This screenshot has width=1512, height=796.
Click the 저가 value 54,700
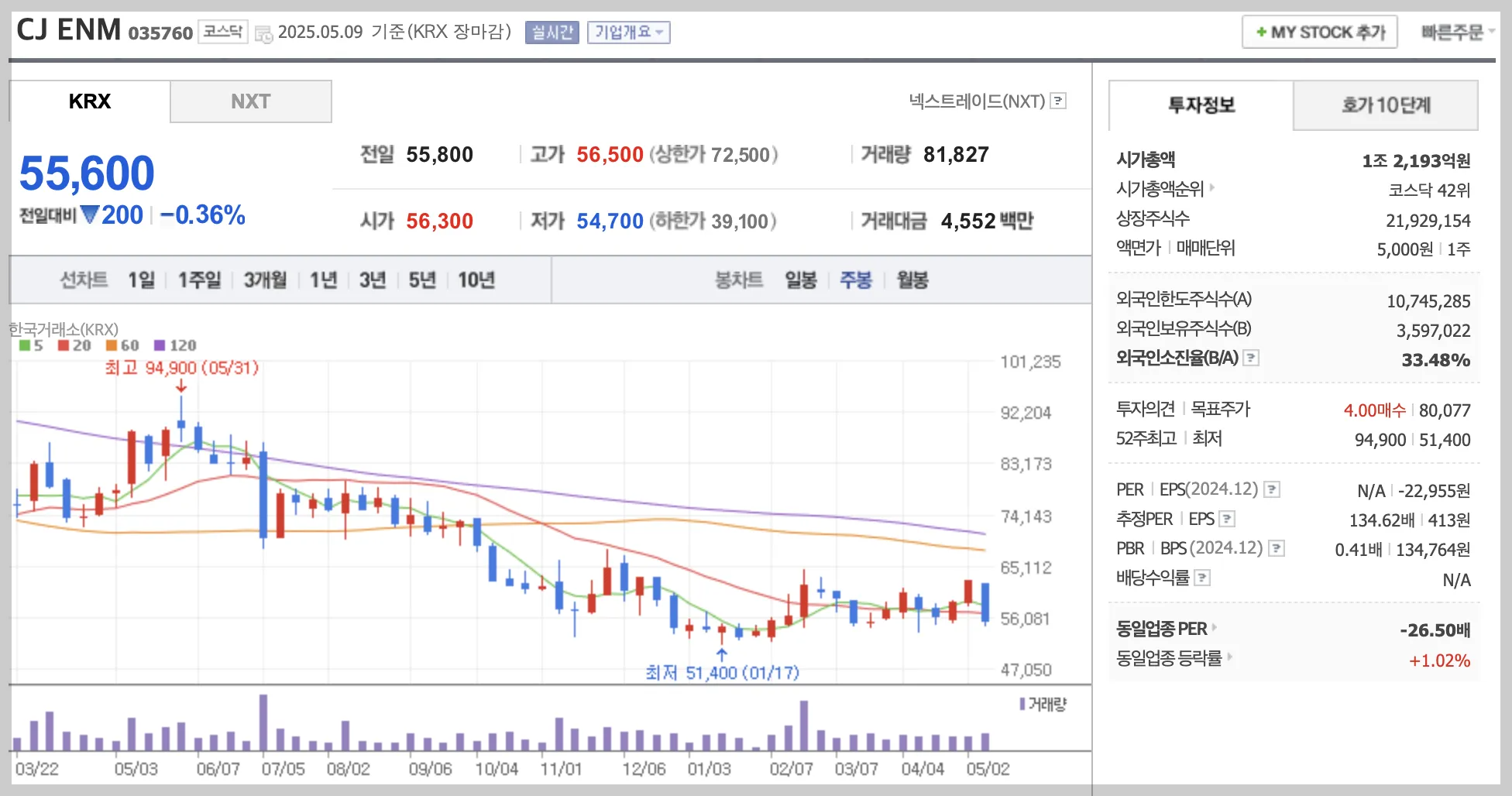[610, 221]
